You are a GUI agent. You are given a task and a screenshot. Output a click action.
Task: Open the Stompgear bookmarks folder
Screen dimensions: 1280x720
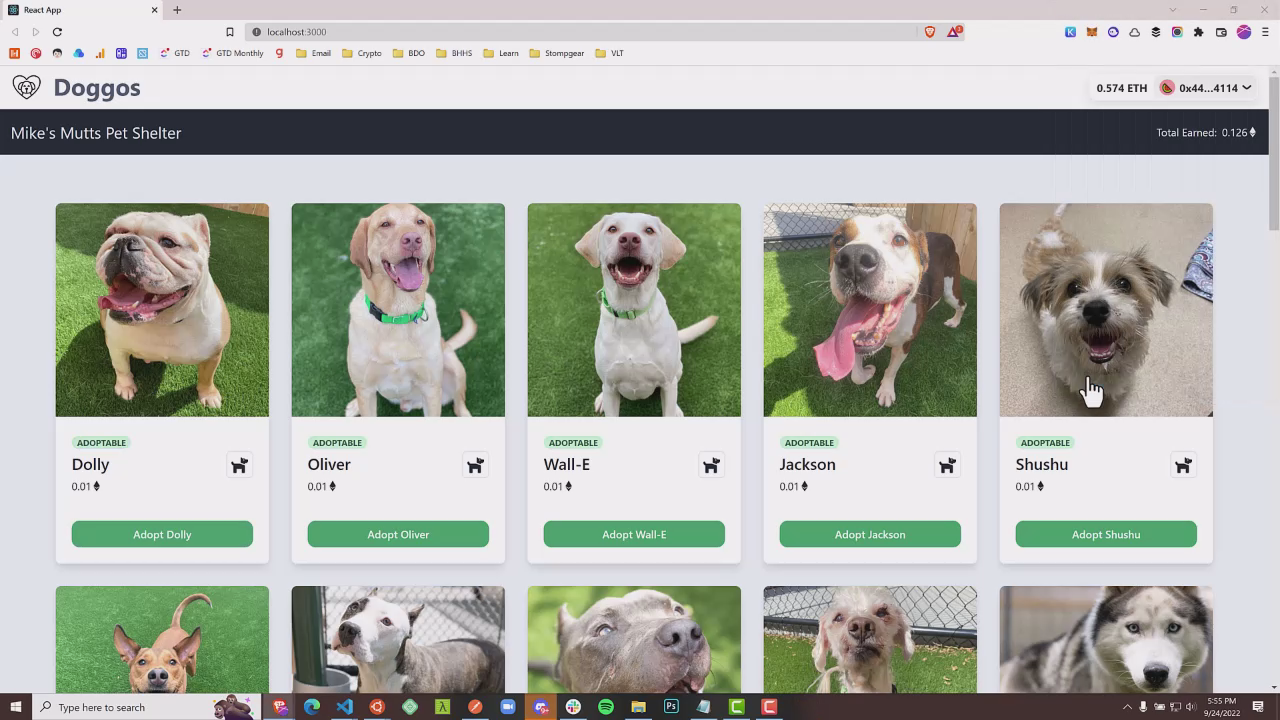(557, 53)
